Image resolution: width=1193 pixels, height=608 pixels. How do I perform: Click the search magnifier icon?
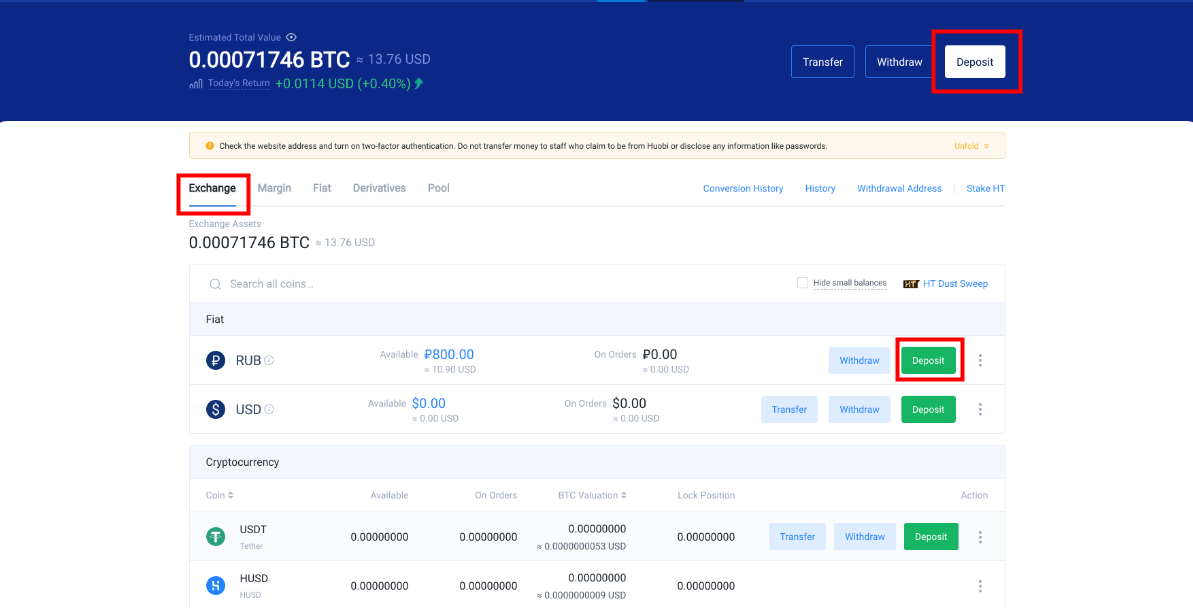pos(215,284)
